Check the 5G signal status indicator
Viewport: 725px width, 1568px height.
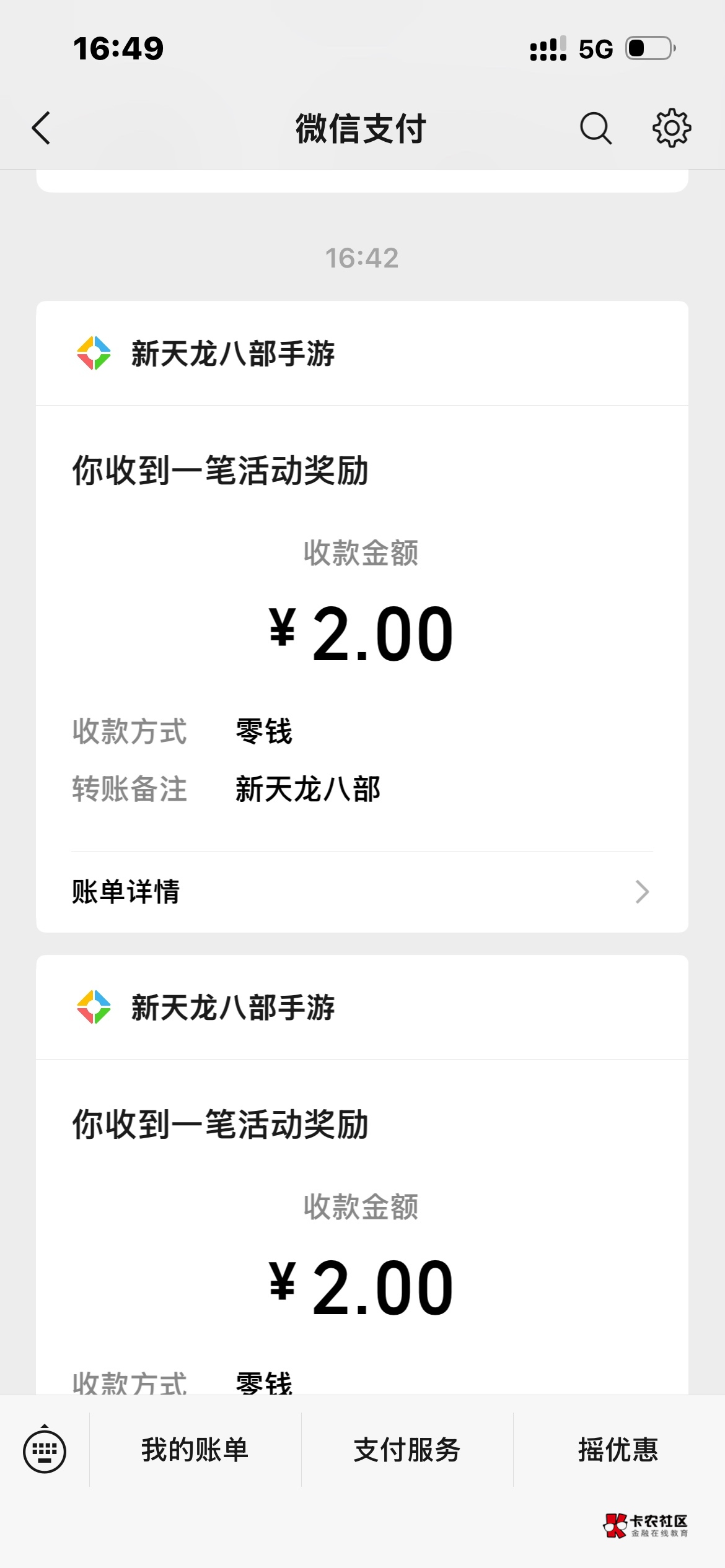point(595,48)
